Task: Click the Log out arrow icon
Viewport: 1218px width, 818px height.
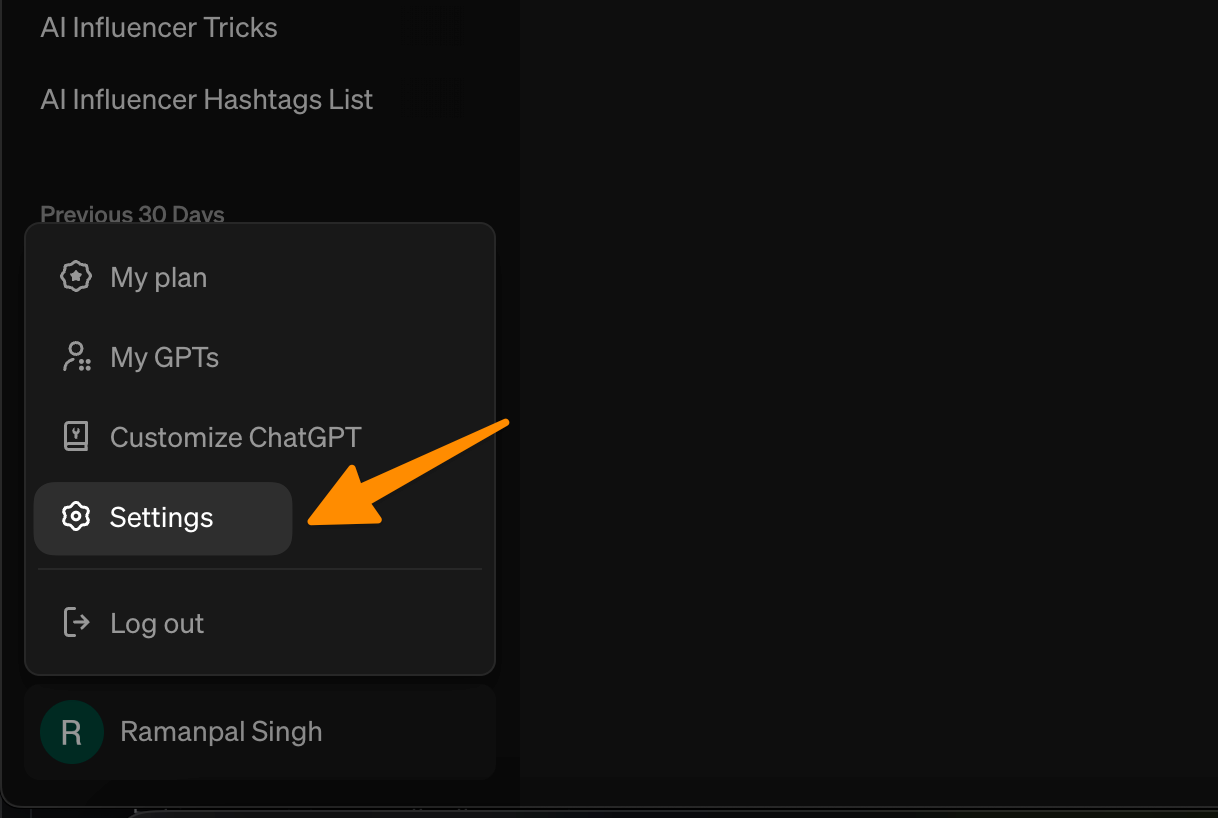Action: click(76, 622)
